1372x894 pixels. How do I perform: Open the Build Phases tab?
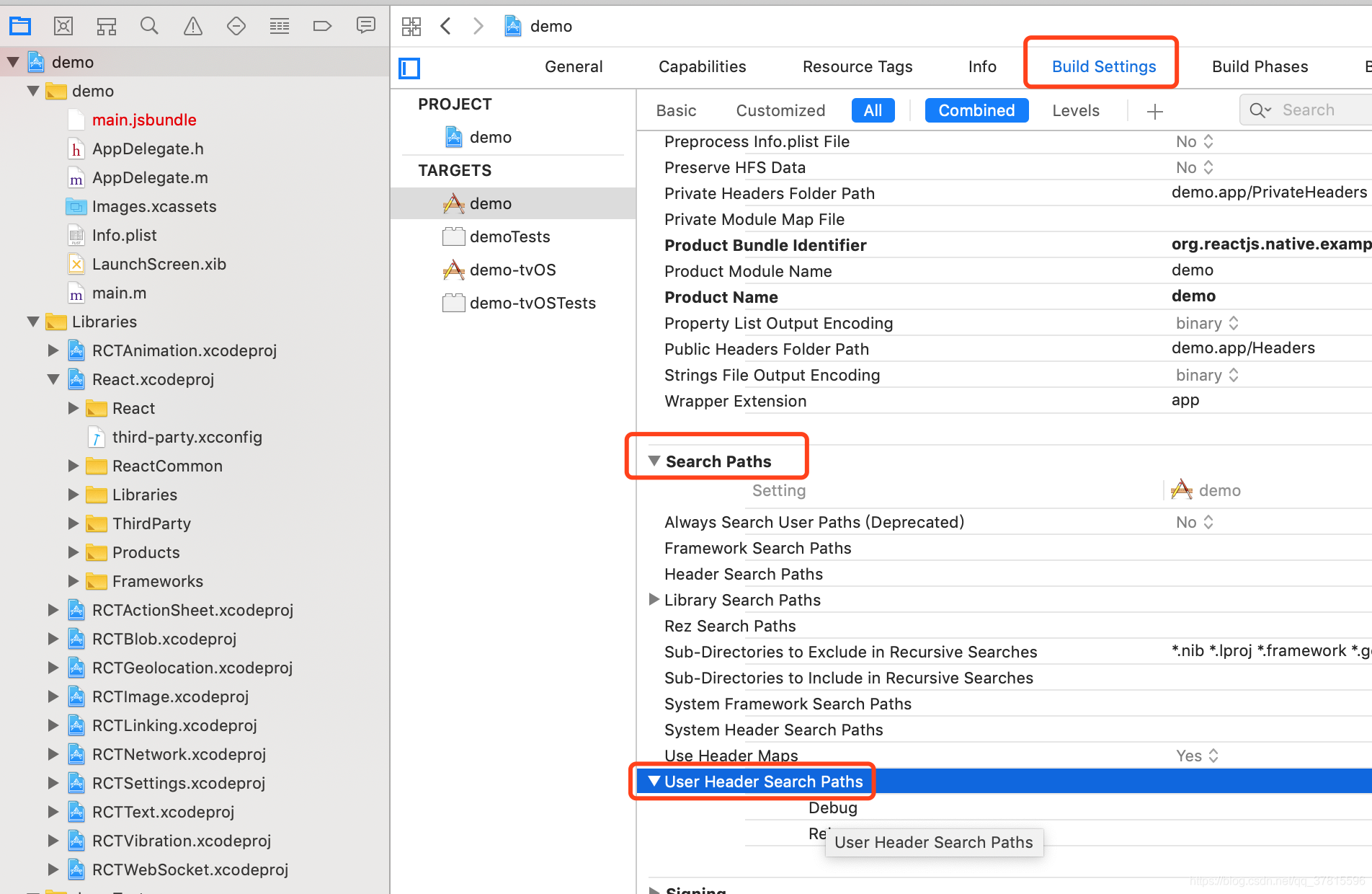(1260, 66)
